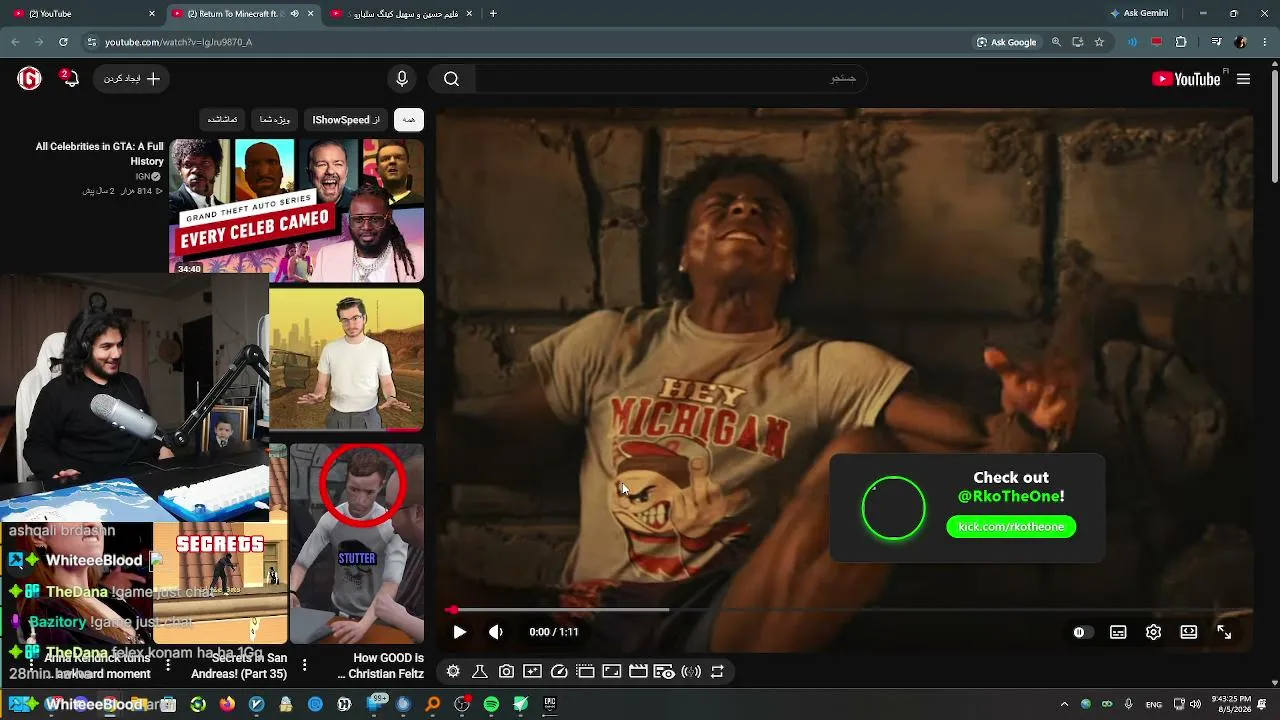Open the IGN channel link
1280x720 pixels.
click(148, 177)
